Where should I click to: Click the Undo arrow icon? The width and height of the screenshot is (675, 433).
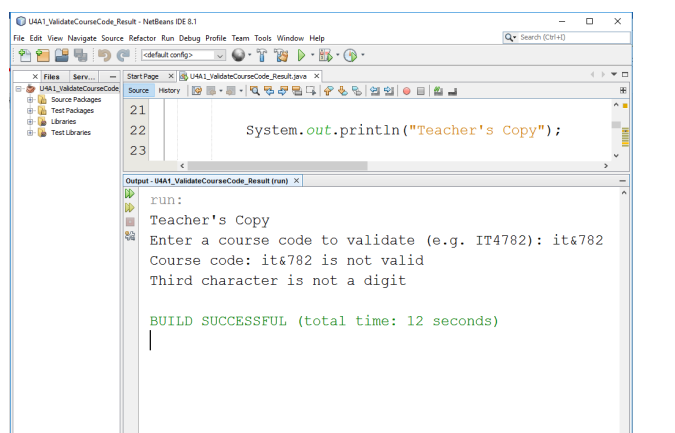104,55
